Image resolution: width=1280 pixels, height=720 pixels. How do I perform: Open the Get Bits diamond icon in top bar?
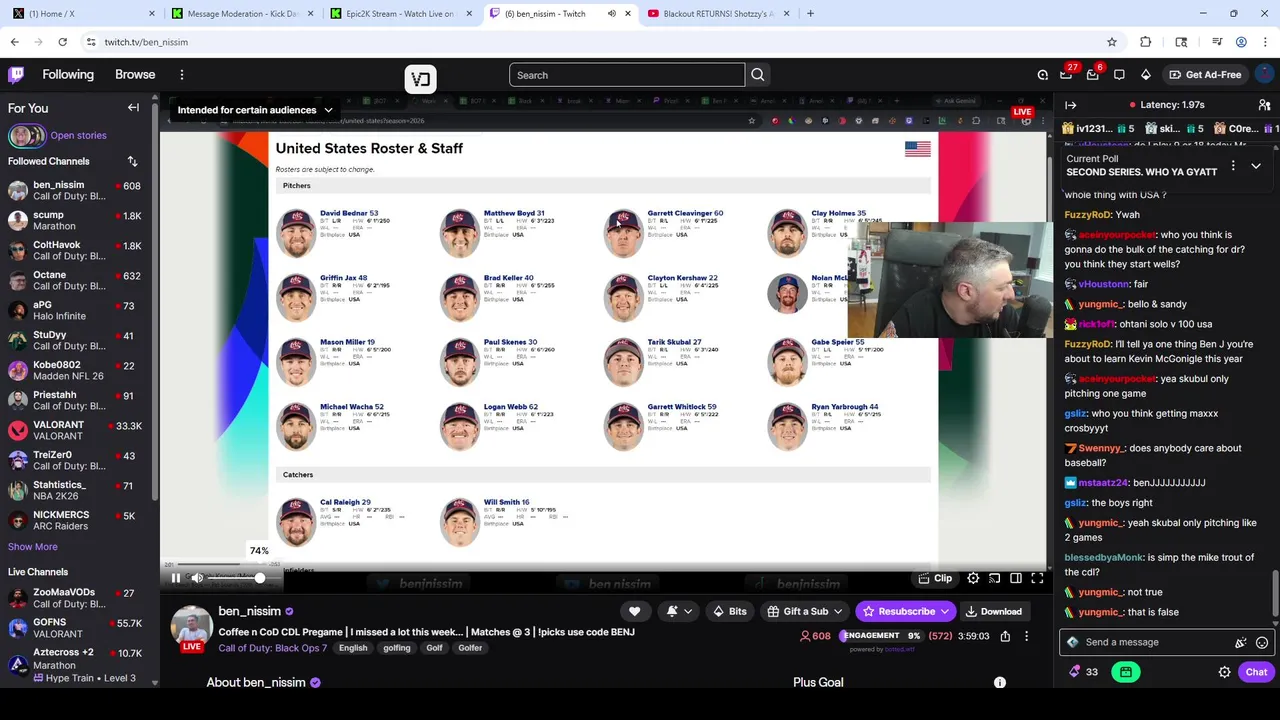(x=1146, y=74)
